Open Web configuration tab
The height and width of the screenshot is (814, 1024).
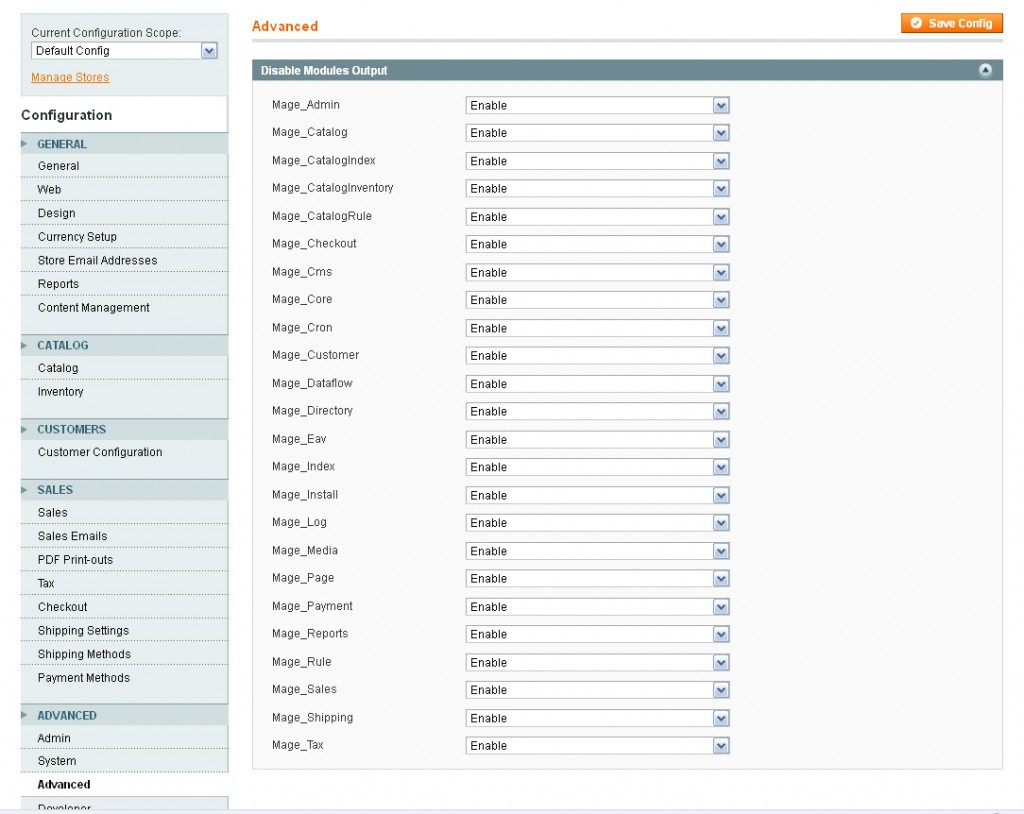coord(124,189)
